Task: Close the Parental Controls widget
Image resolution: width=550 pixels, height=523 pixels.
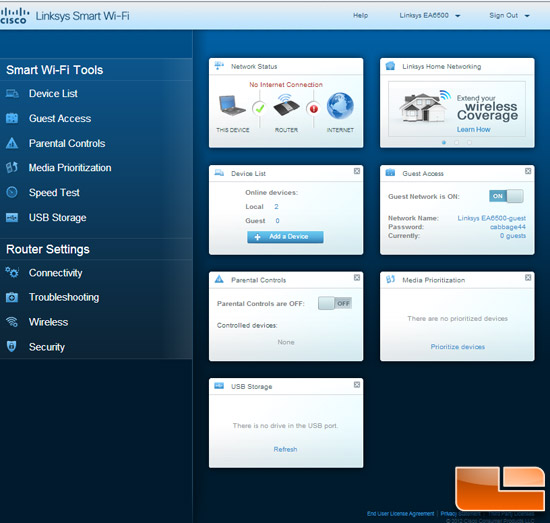Action: click(x=357, y=277)
